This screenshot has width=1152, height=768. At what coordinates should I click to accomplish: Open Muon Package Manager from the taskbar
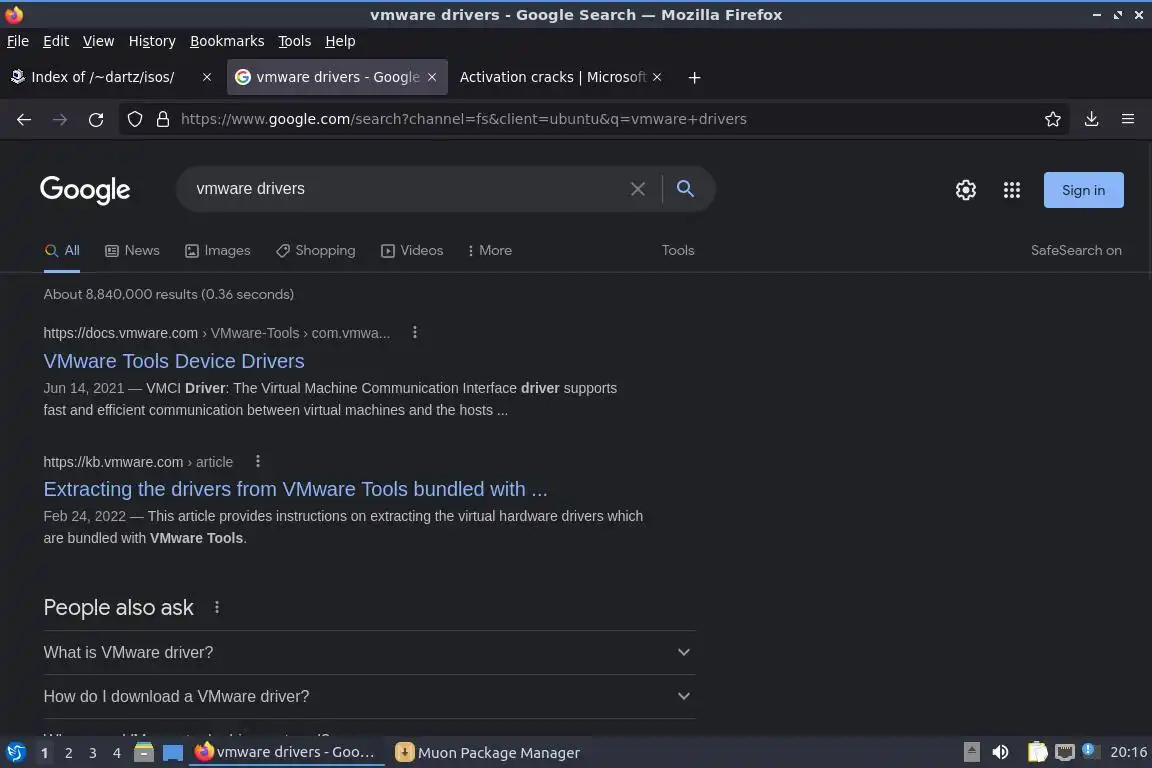point(488,753)
